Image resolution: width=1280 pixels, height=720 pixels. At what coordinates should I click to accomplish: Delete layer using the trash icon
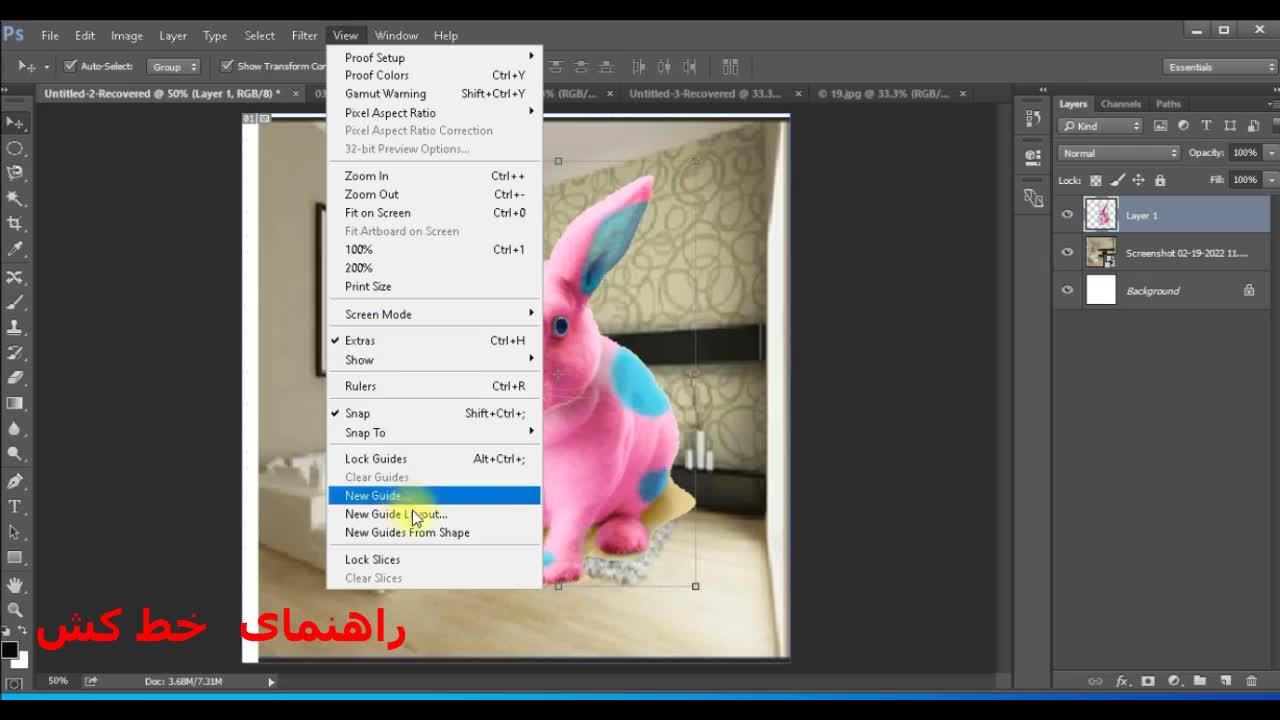pyautogui.click(x=1251, y=681)
